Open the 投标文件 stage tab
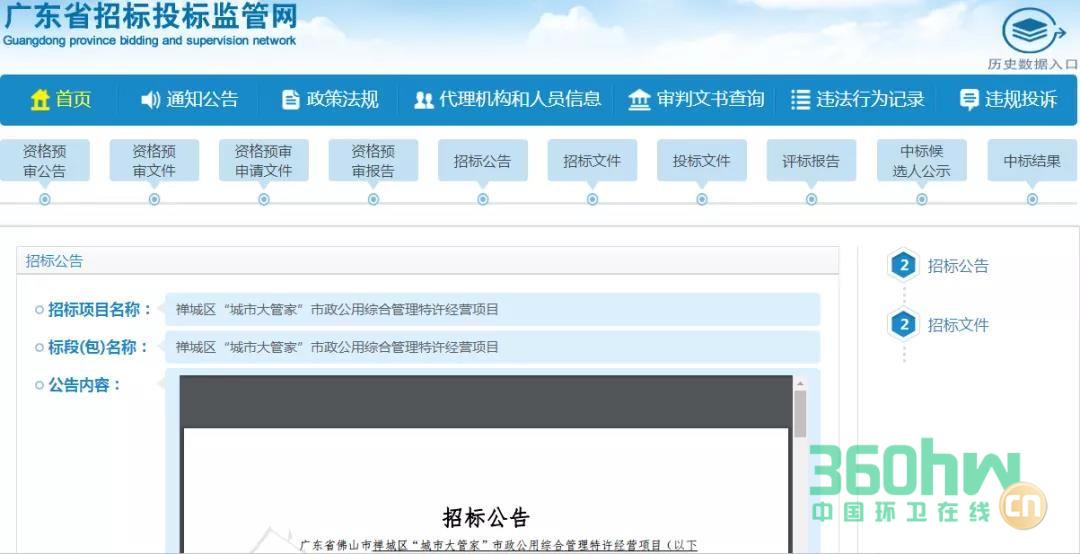 (x=701, y=161)
